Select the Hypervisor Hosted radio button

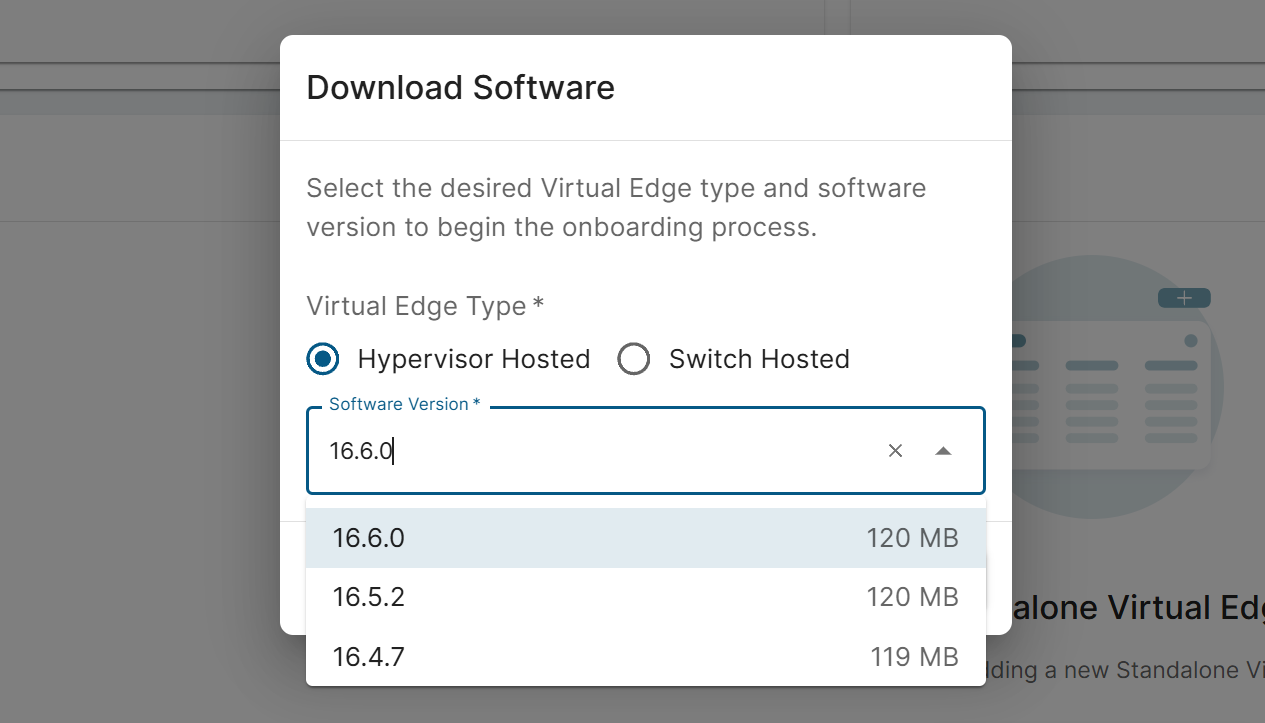(323, 359)
